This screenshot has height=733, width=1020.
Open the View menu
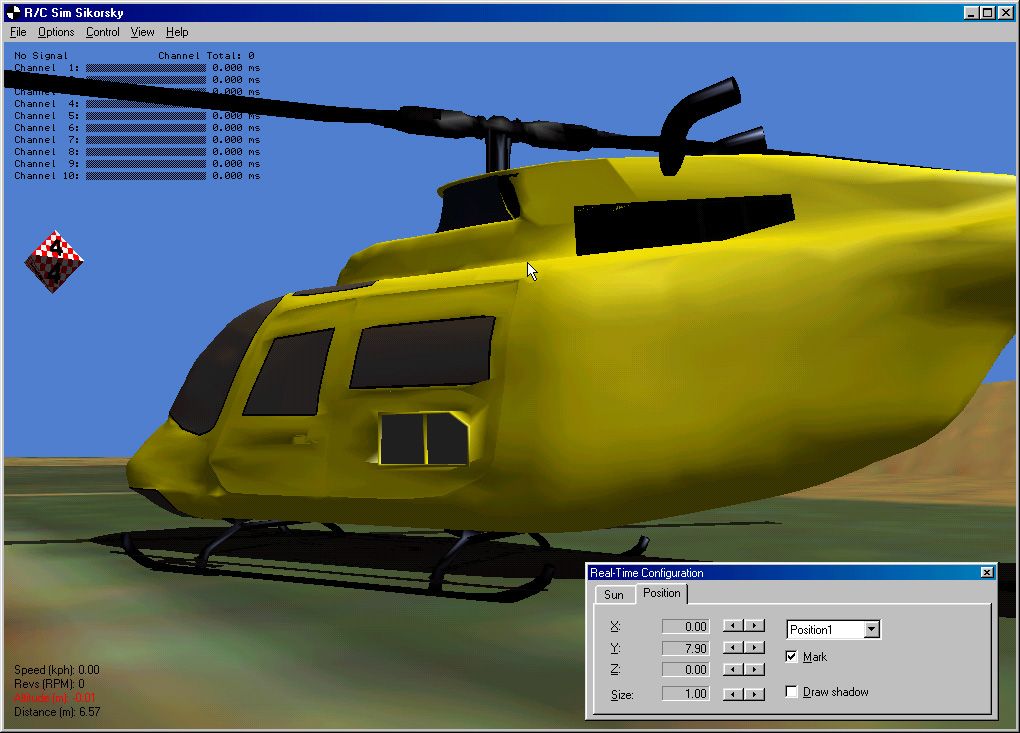(141, 31)
